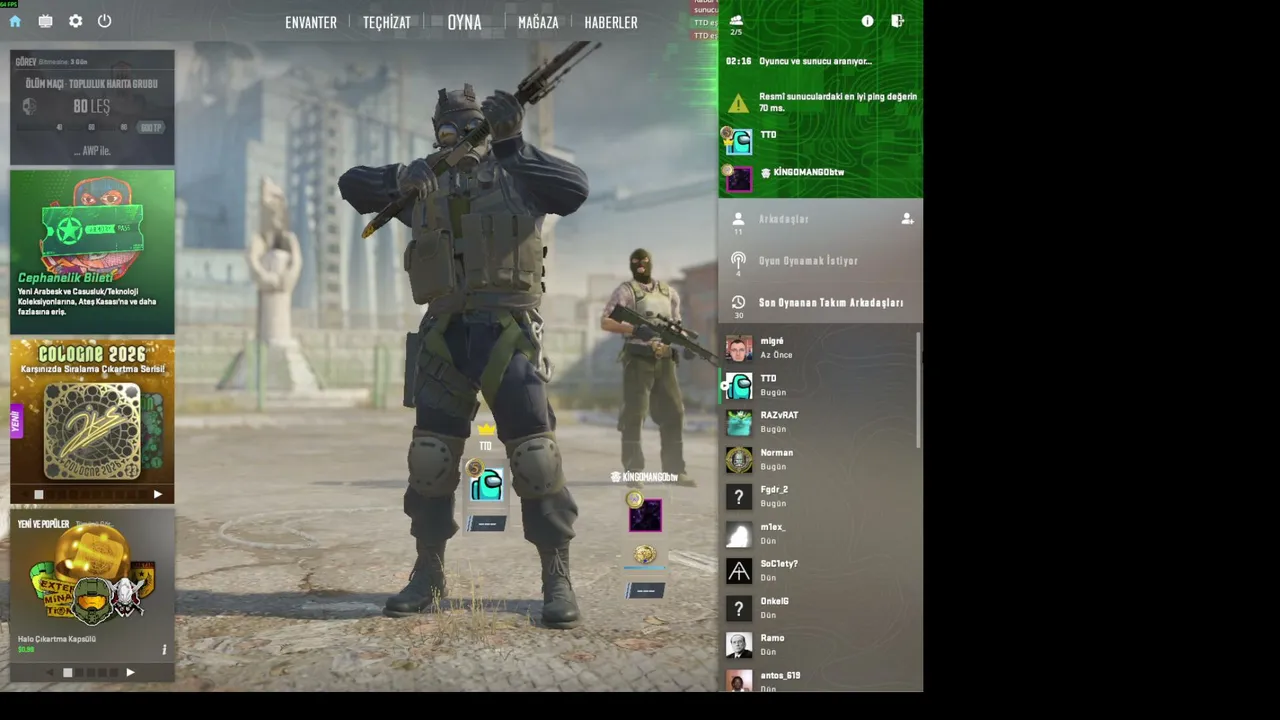Switch to the Oyun Oynamak İstiyor tab
The height and width of the screenshot is (720, 1280).
[x=820, y=261]
